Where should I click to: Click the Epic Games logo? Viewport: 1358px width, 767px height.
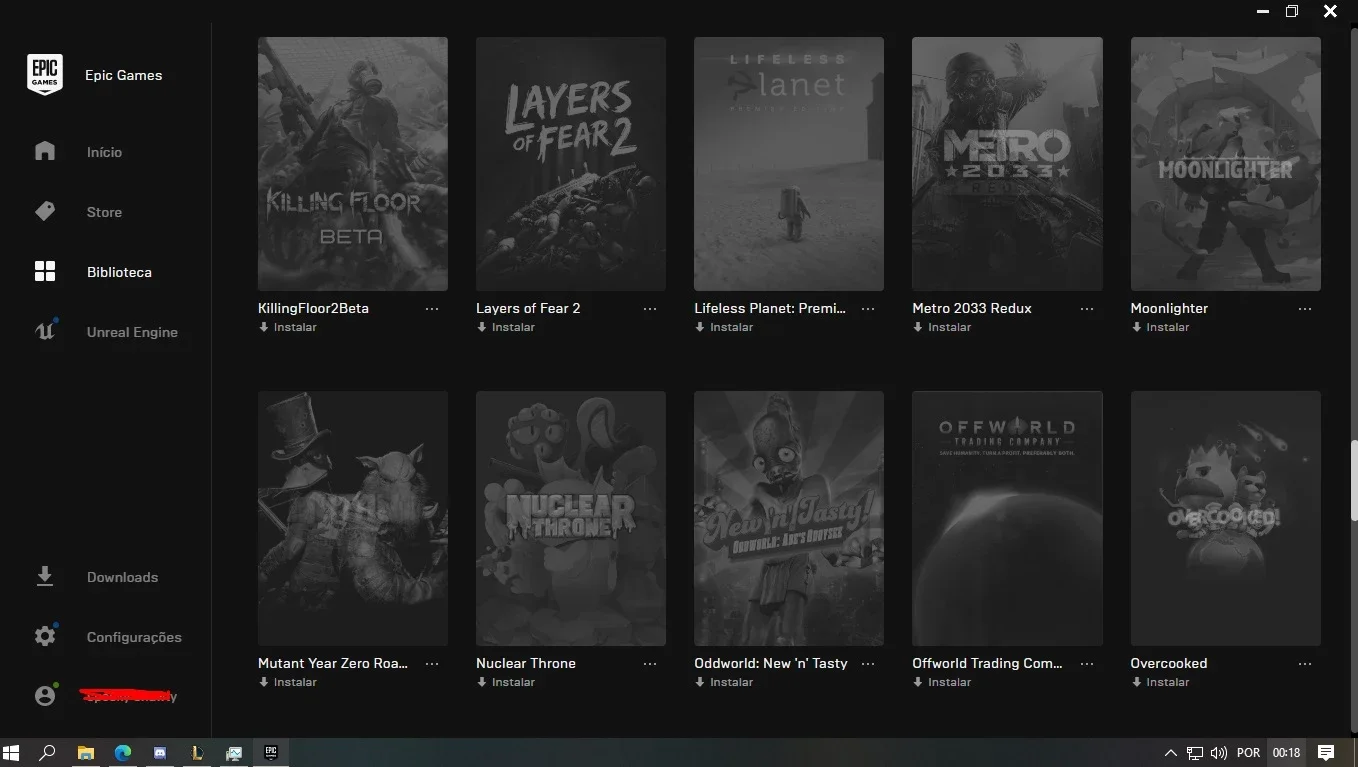click(x=45, y=75)
